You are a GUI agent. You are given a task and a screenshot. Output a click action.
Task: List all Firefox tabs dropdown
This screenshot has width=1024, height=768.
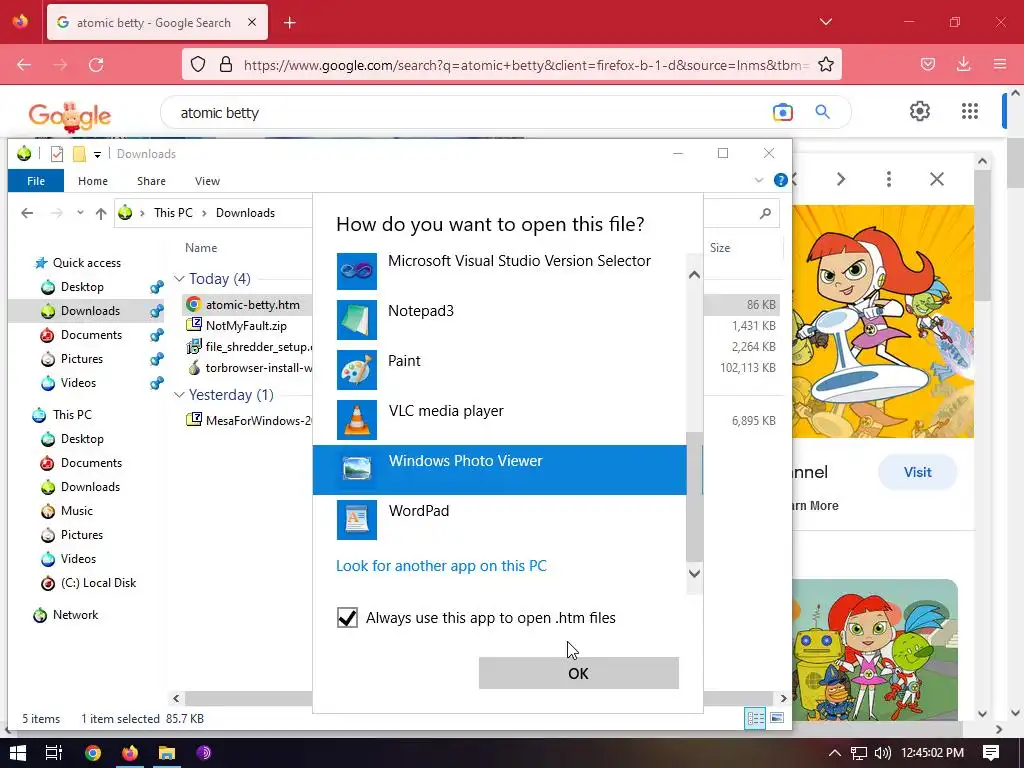(825, 22)
